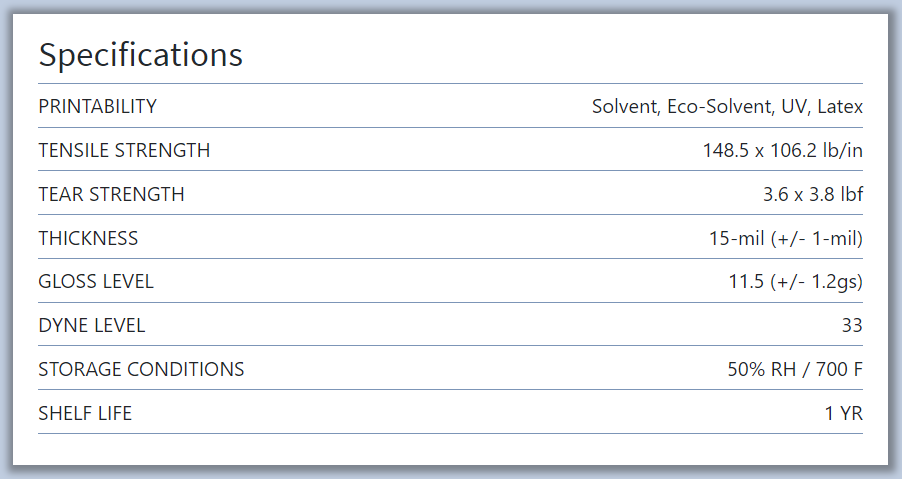Click the dyne value 33
Screen dimensions: 902x479
pyautogui.click(x=852, y=325)
